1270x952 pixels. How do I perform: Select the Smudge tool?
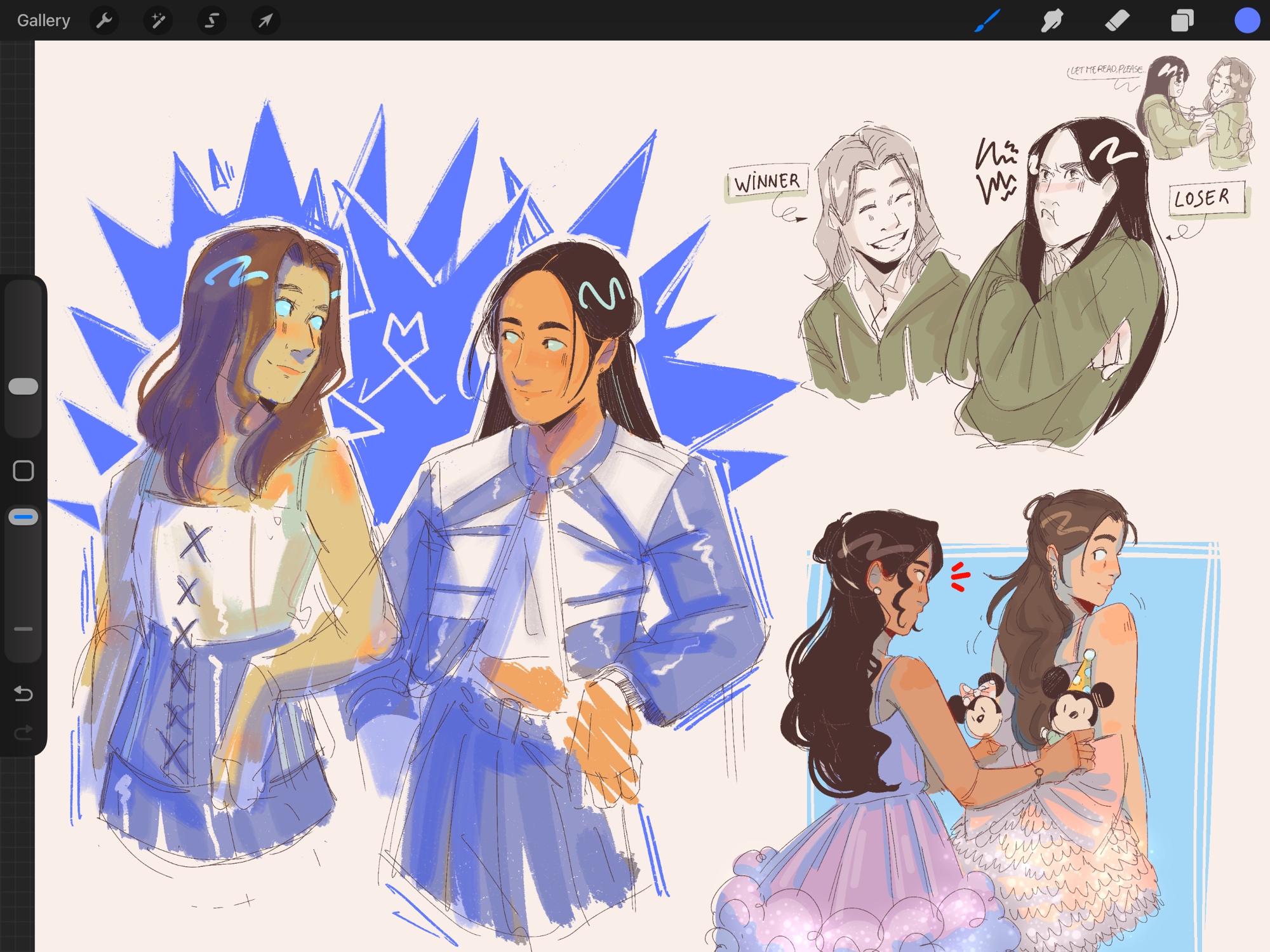(1052, 20)
